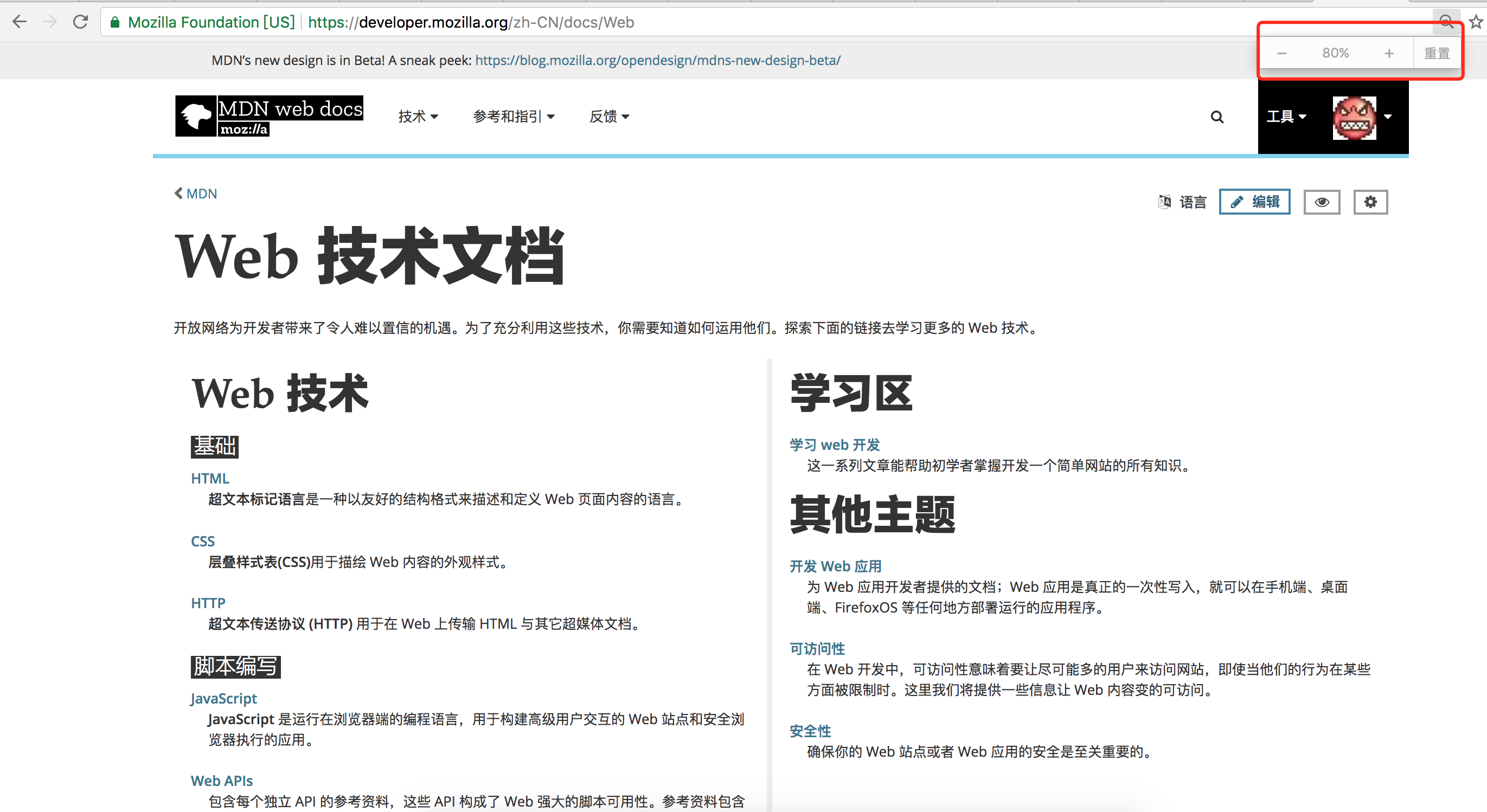Viewport: 1487px width, 812px height.
Task: Click the MDN web docs logo
Action: pyautogui.click(x=269, y=116)
